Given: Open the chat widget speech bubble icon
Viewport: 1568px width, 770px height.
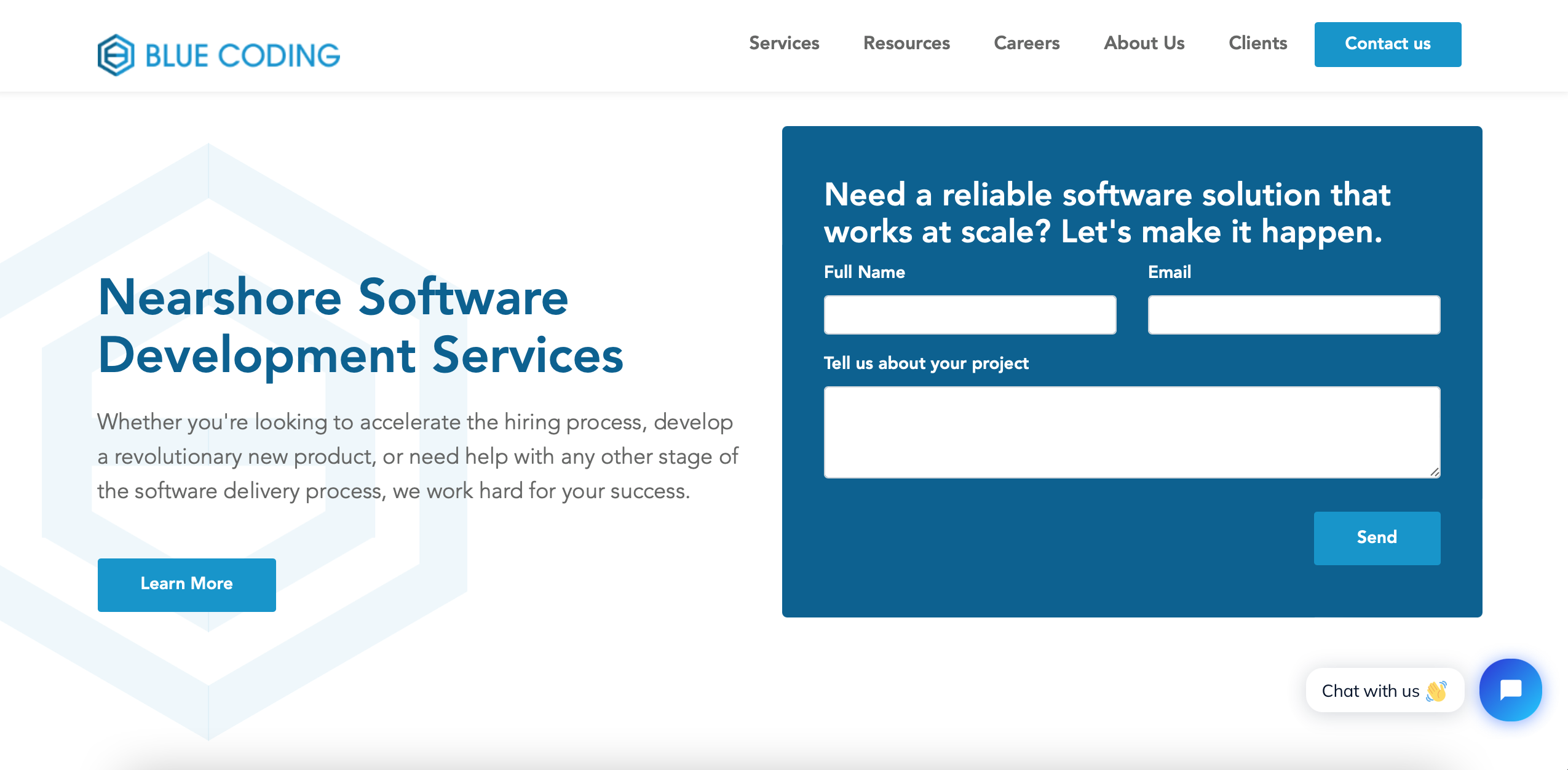Looking at the screenshot, I should pos(1510,690).
